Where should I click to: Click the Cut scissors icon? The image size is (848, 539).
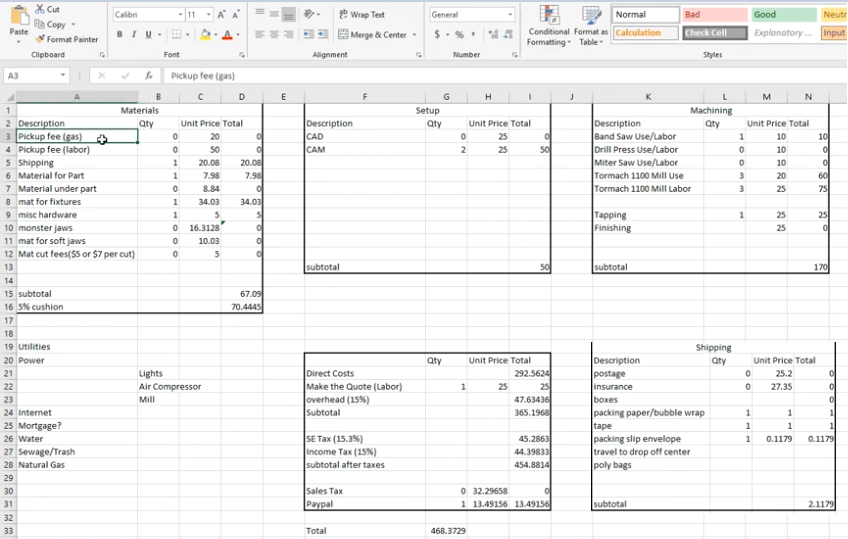(40, 9)
